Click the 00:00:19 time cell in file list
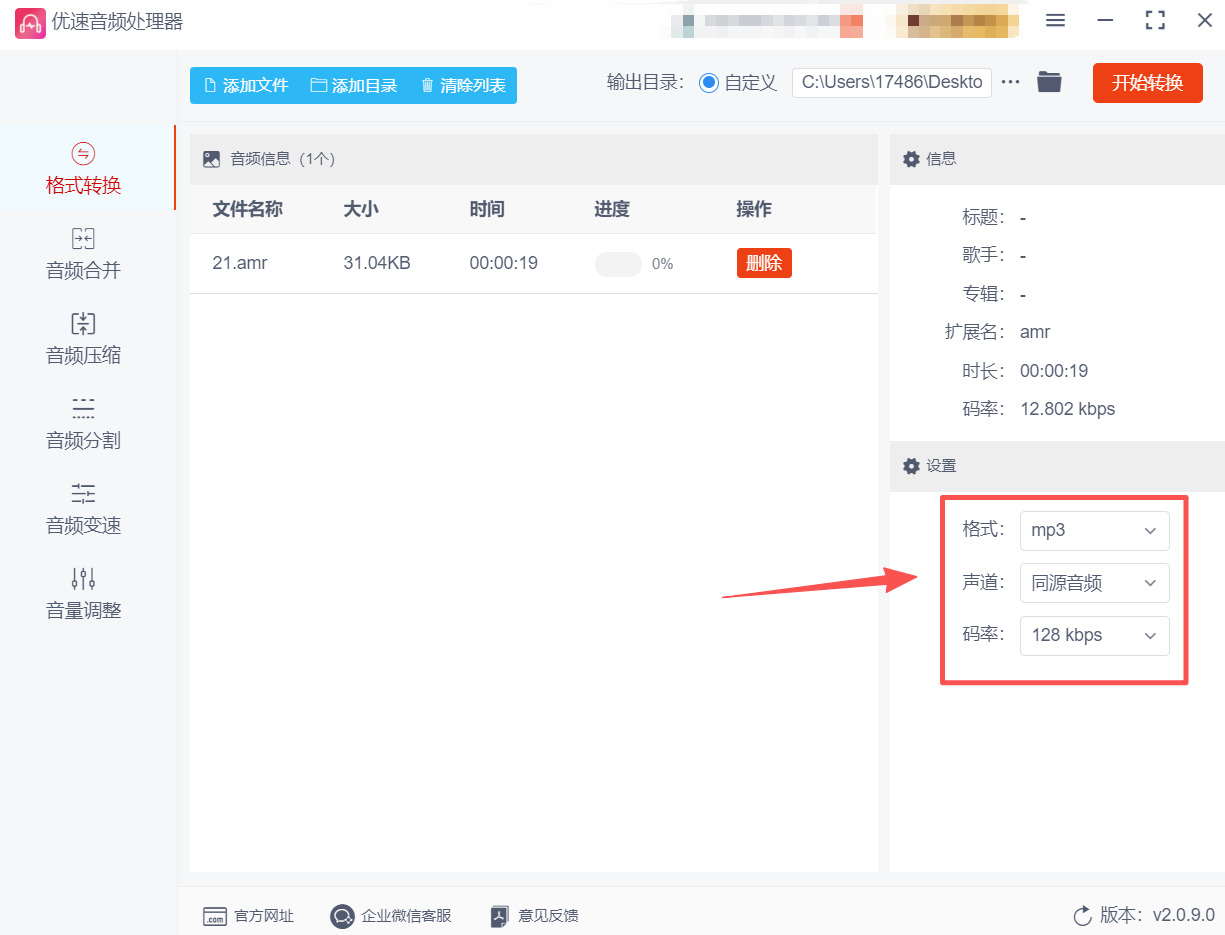This screenshot has width=1225, height=935. [x=504, y=263]
